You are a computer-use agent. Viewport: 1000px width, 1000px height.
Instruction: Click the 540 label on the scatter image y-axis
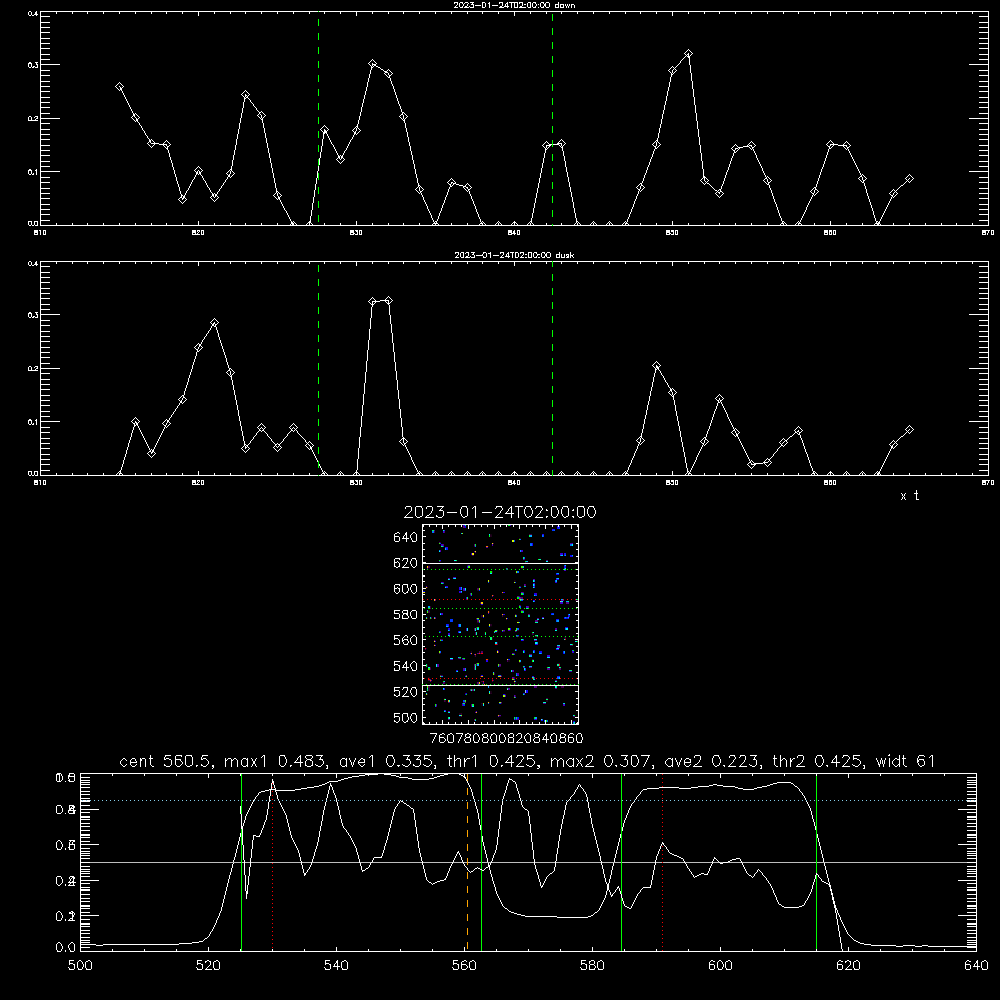pyautogui.click(x=406, y=666)
